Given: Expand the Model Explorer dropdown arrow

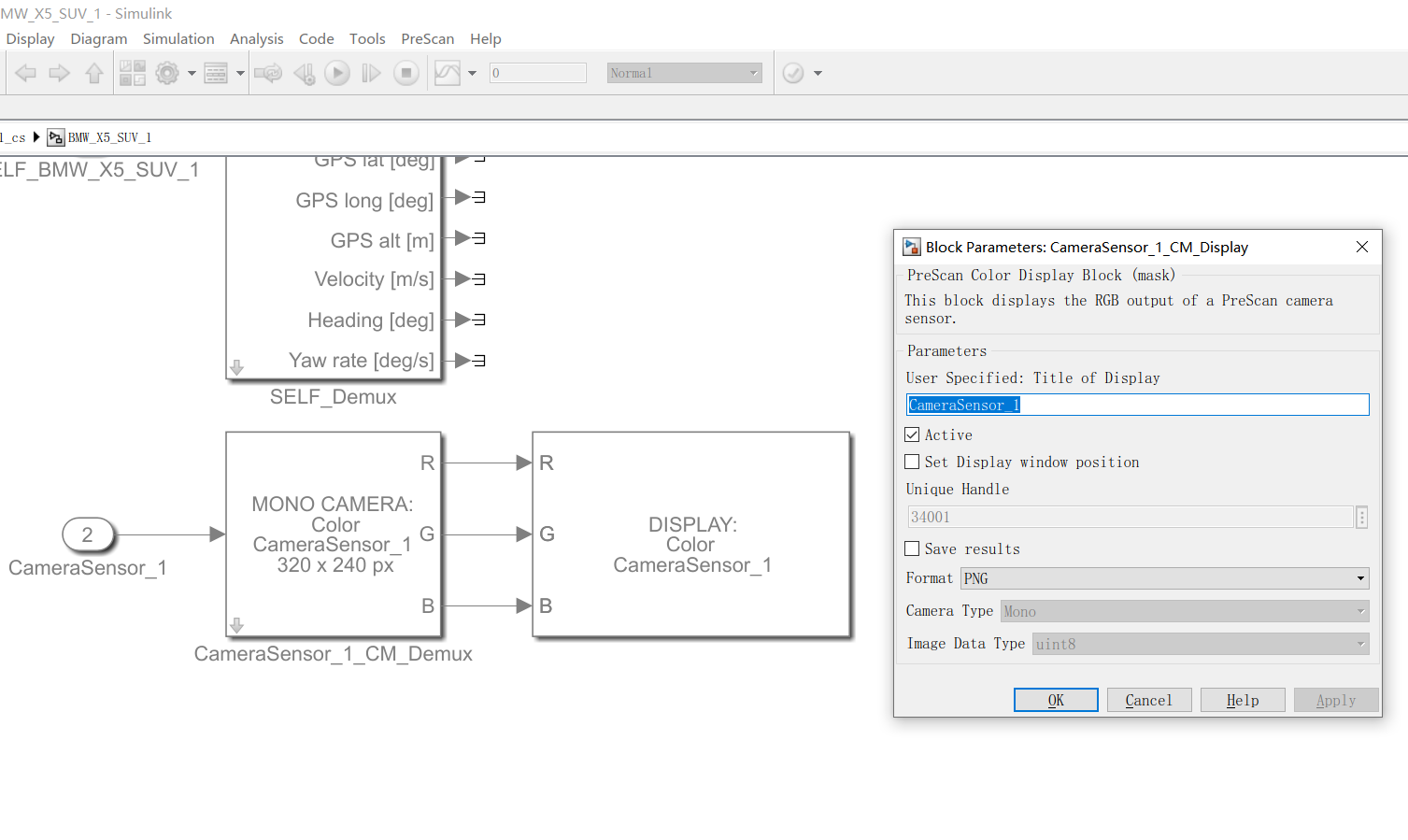Looking at the screenshot, I should click(240, 73).
